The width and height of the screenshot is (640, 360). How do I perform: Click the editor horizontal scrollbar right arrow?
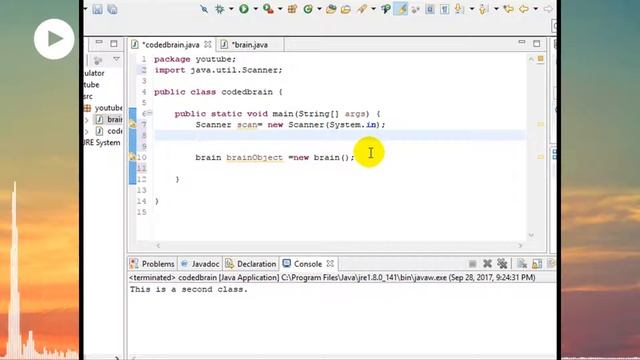[520, 245]
